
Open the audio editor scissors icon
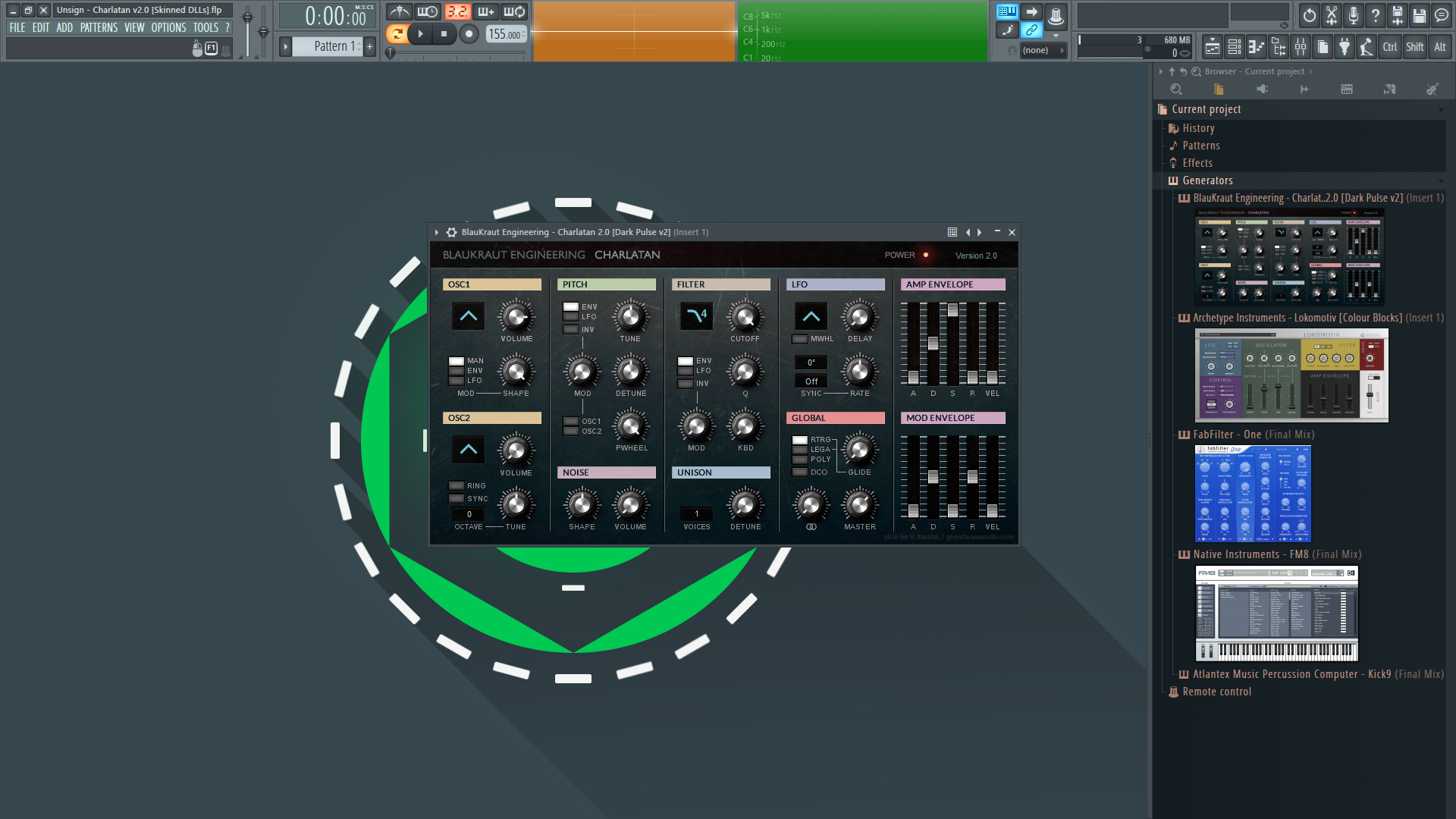click(x=1332, y=14)
